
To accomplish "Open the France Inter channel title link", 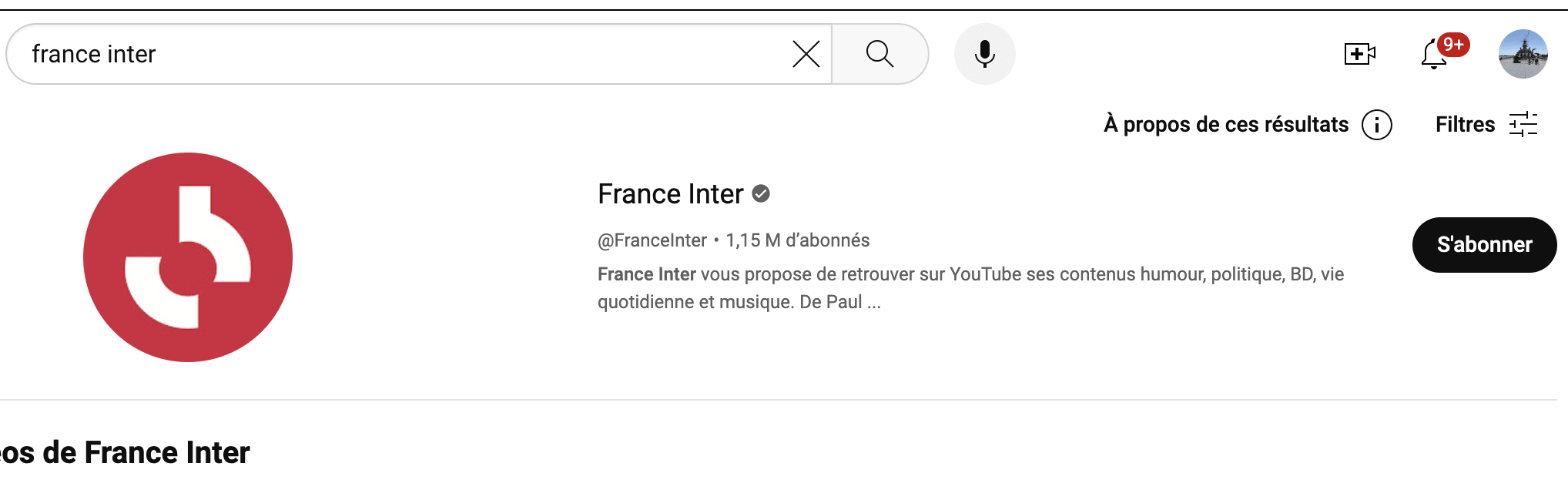I will point(670,194).
